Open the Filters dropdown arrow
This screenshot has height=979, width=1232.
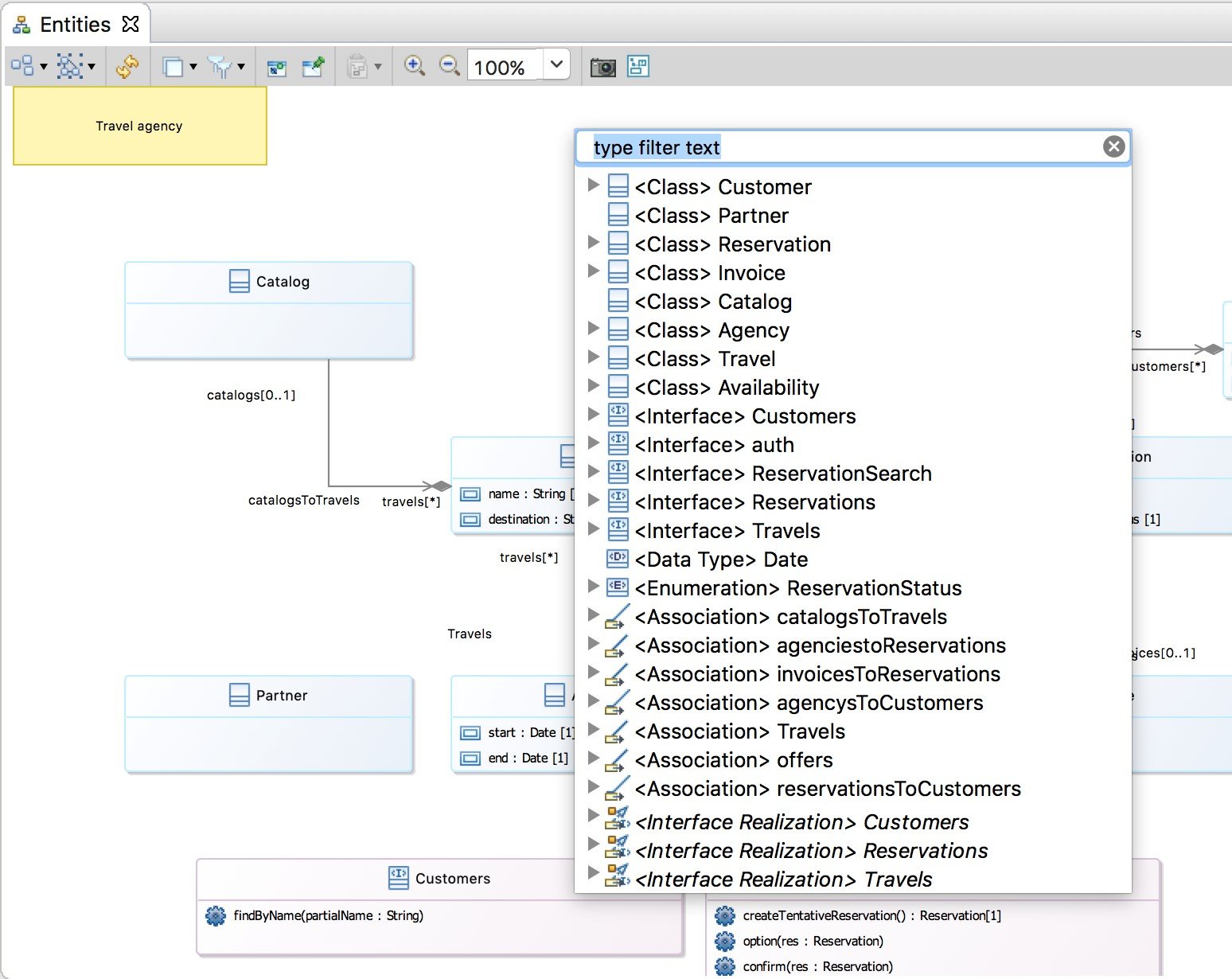[x=241, y=67]
